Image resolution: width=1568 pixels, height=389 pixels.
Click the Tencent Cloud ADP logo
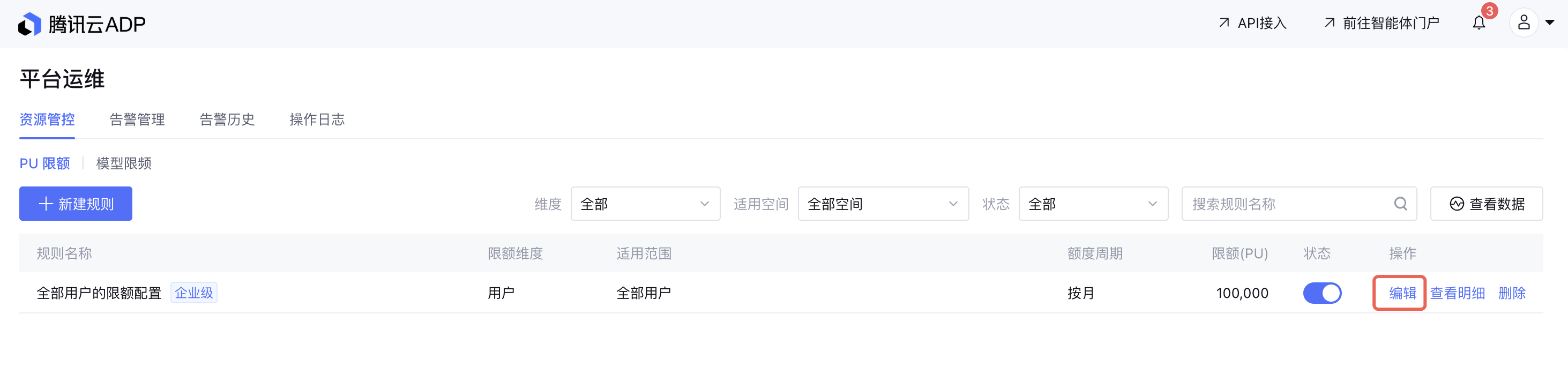81,24
